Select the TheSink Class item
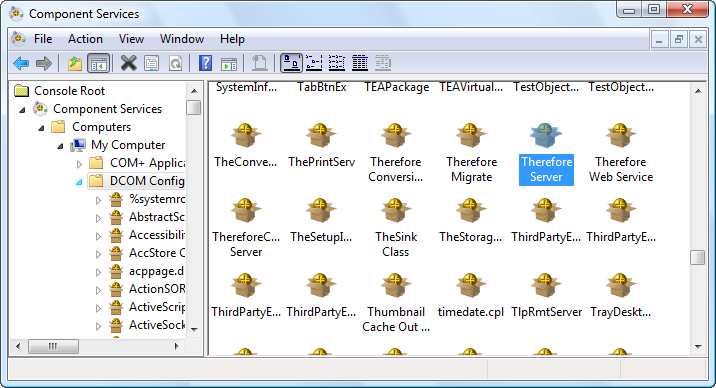The image size is (716, 388). point(396,228)
